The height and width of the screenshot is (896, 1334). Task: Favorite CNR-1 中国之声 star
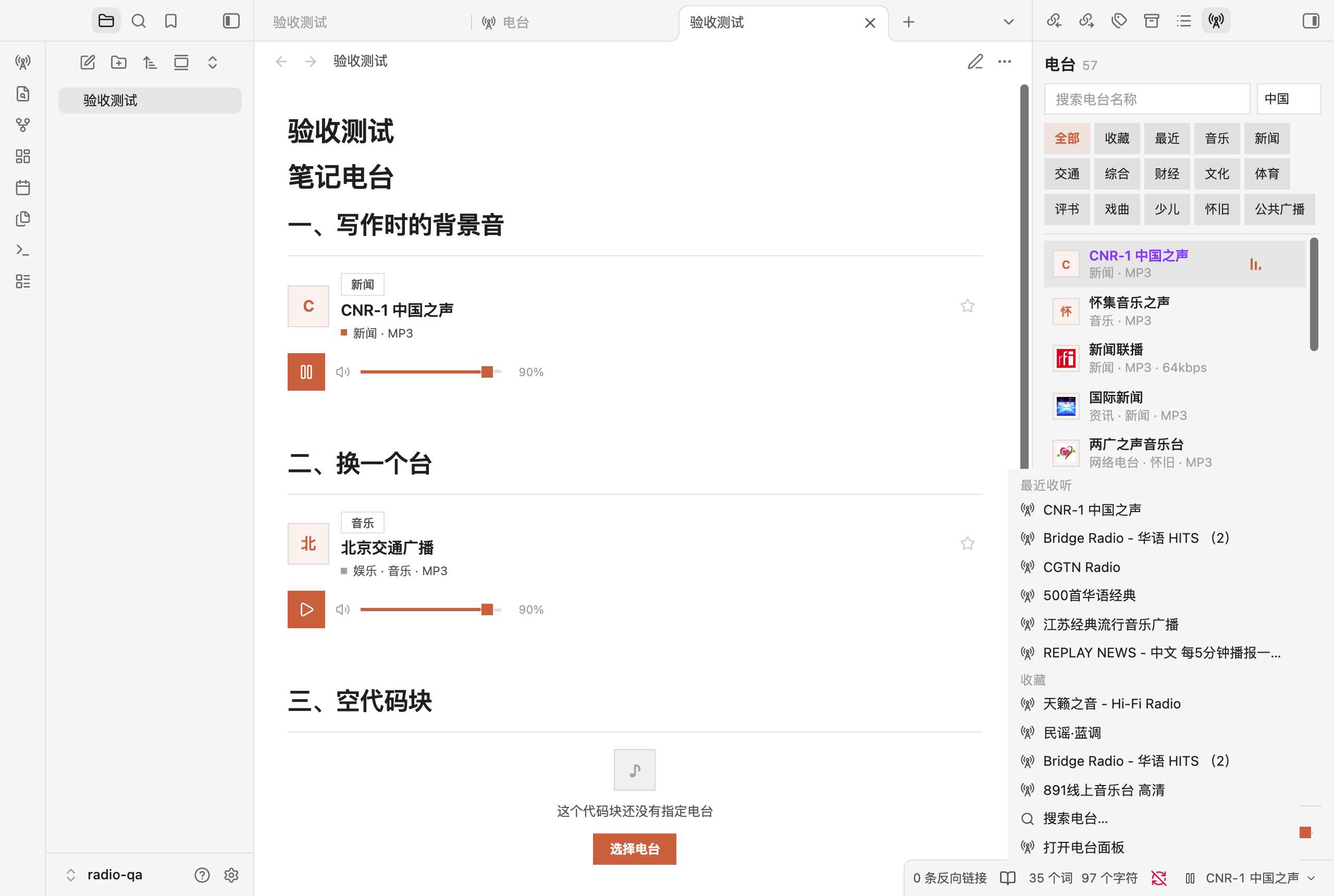(967, 306)
